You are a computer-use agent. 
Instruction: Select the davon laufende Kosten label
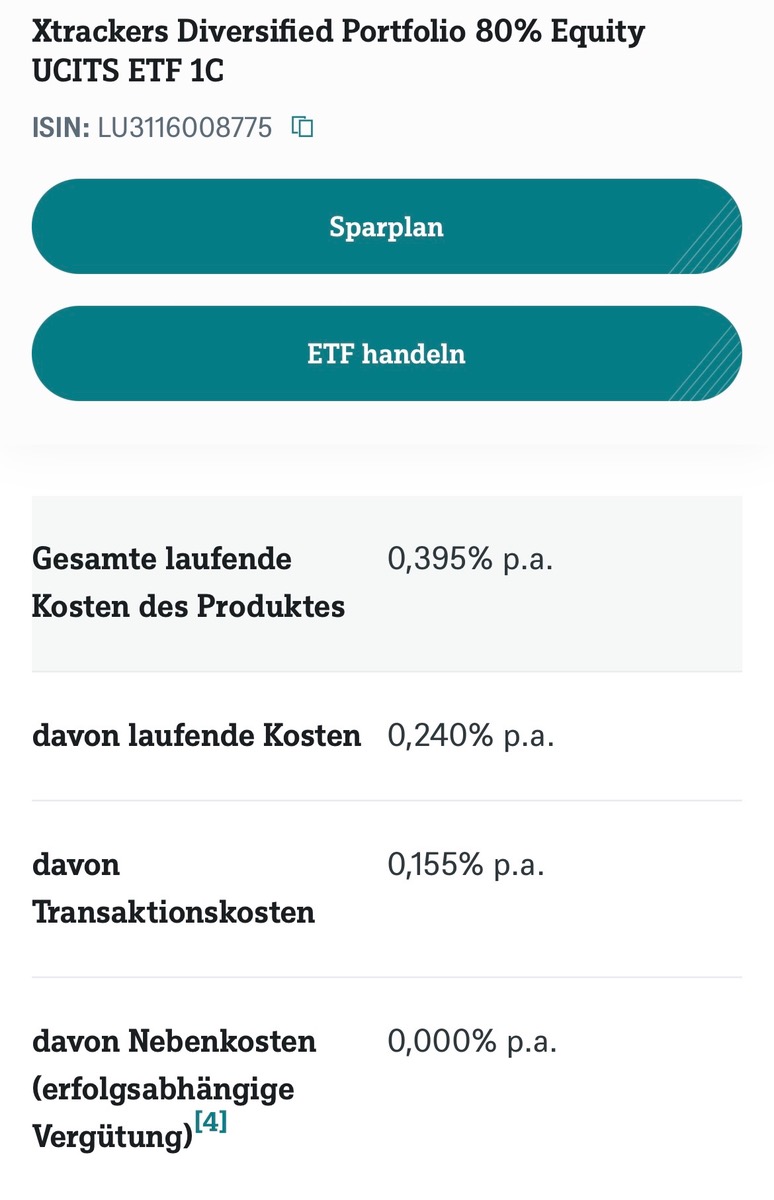tap(197, 736)
